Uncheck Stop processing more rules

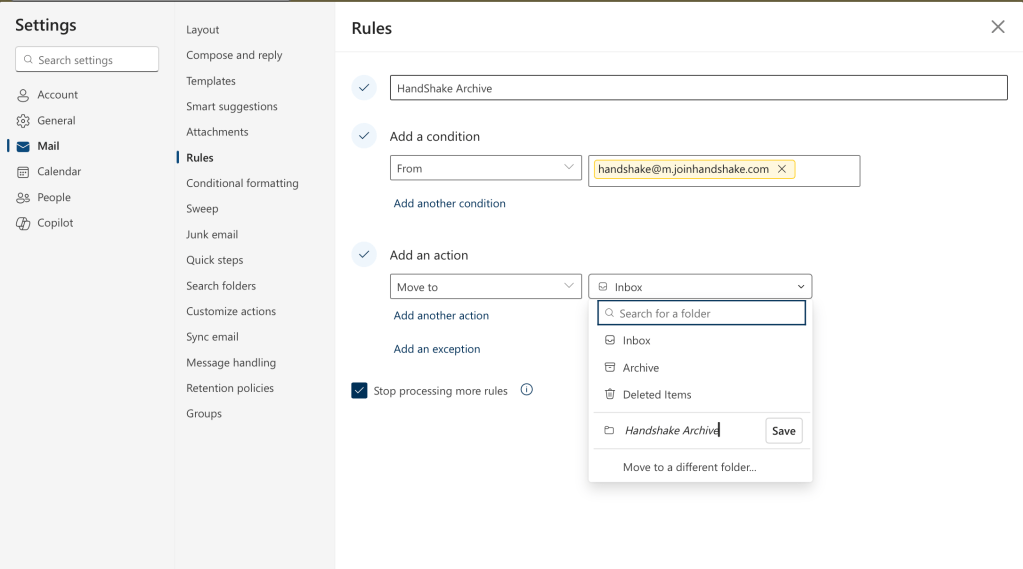(359, 390)
